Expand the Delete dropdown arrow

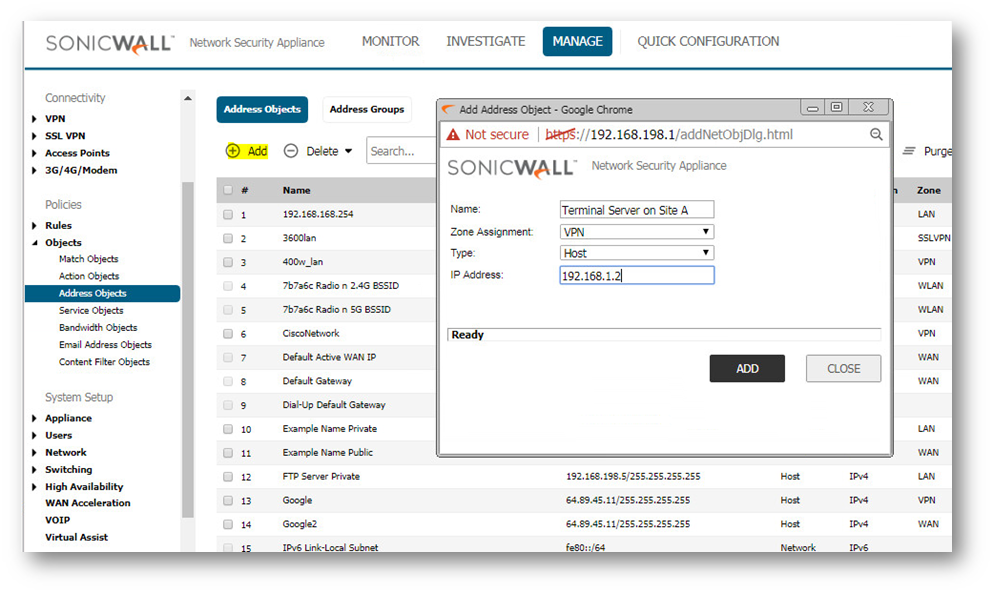pyautogui.click(x=348, y=152)
